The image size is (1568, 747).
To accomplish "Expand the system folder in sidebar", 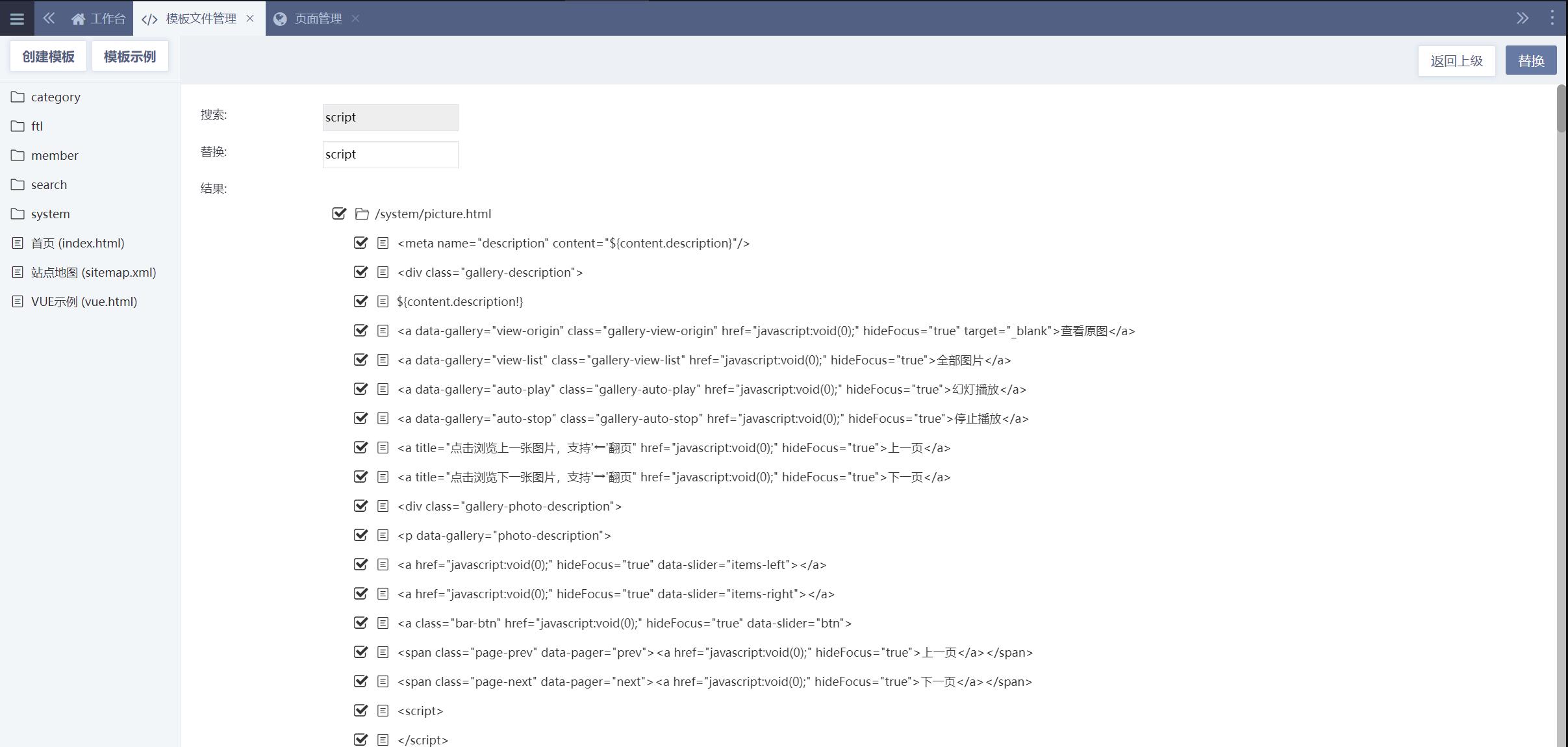I will [50, 213].
